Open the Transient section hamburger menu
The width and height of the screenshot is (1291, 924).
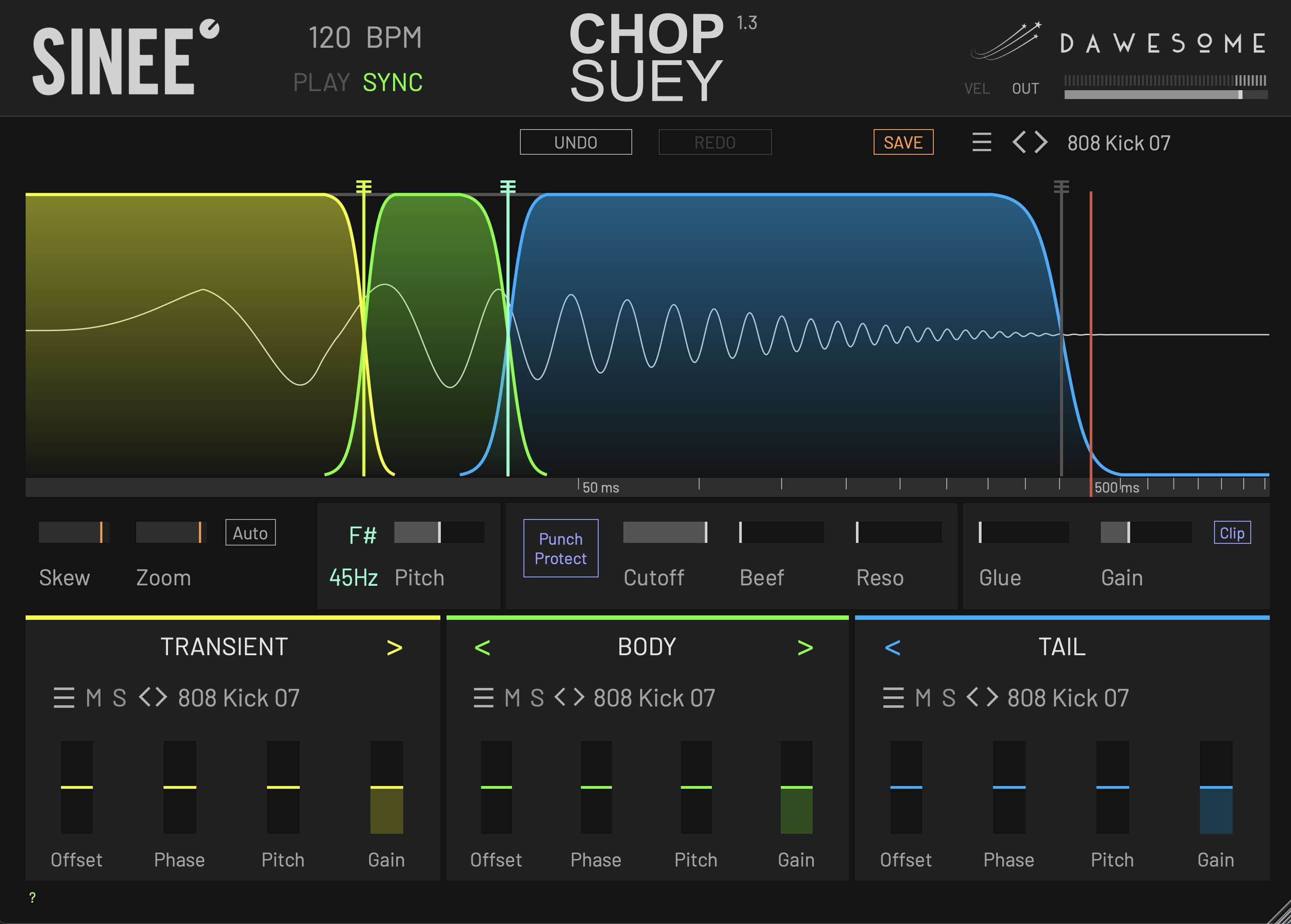[64, 698]
